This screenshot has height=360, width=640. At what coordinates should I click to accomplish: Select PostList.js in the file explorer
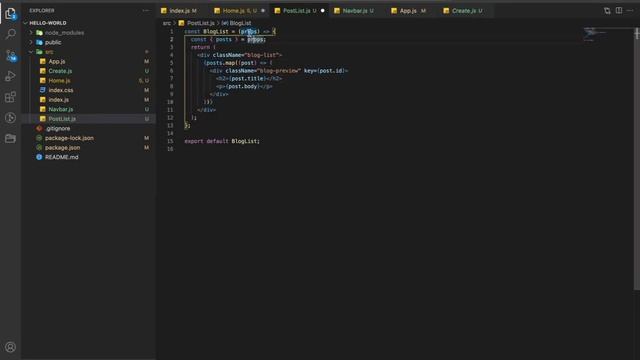click(x=62, y=119)
